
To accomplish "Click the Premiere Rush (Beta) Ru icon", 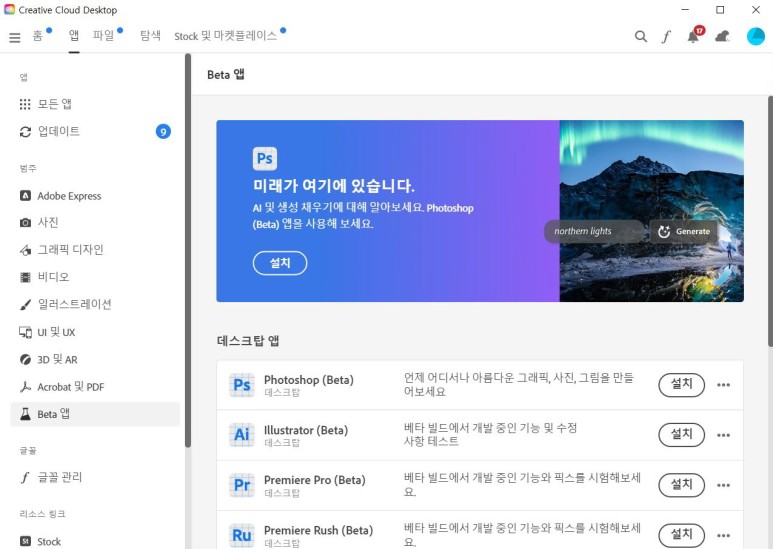I will pyautogui.click(x=242, y=535).
